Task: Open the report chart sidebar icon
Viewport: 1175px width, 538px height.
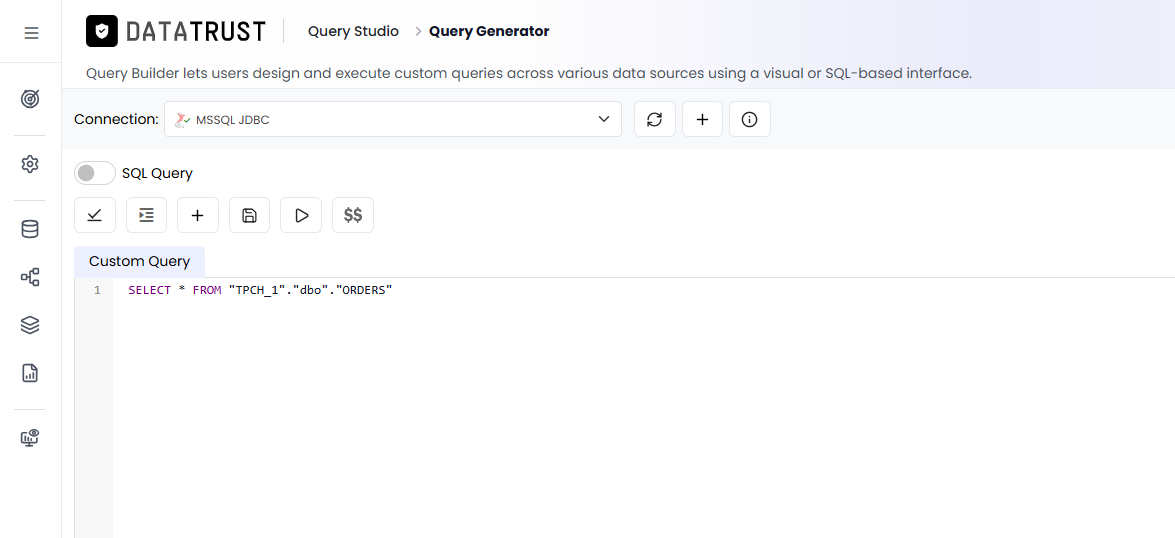Action: click(x=30, y=373)
